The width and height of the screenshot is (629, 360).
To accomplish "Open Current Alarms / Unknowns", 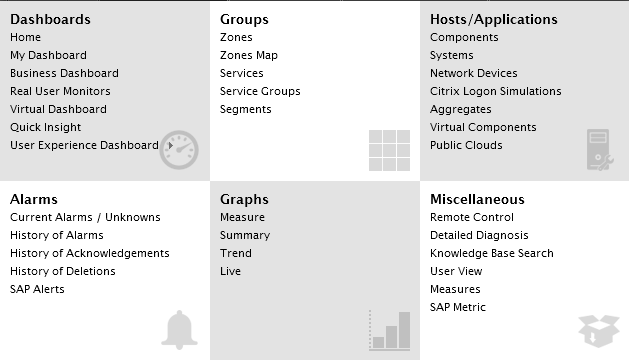I will pyautogui.click(x=85, y=217).
